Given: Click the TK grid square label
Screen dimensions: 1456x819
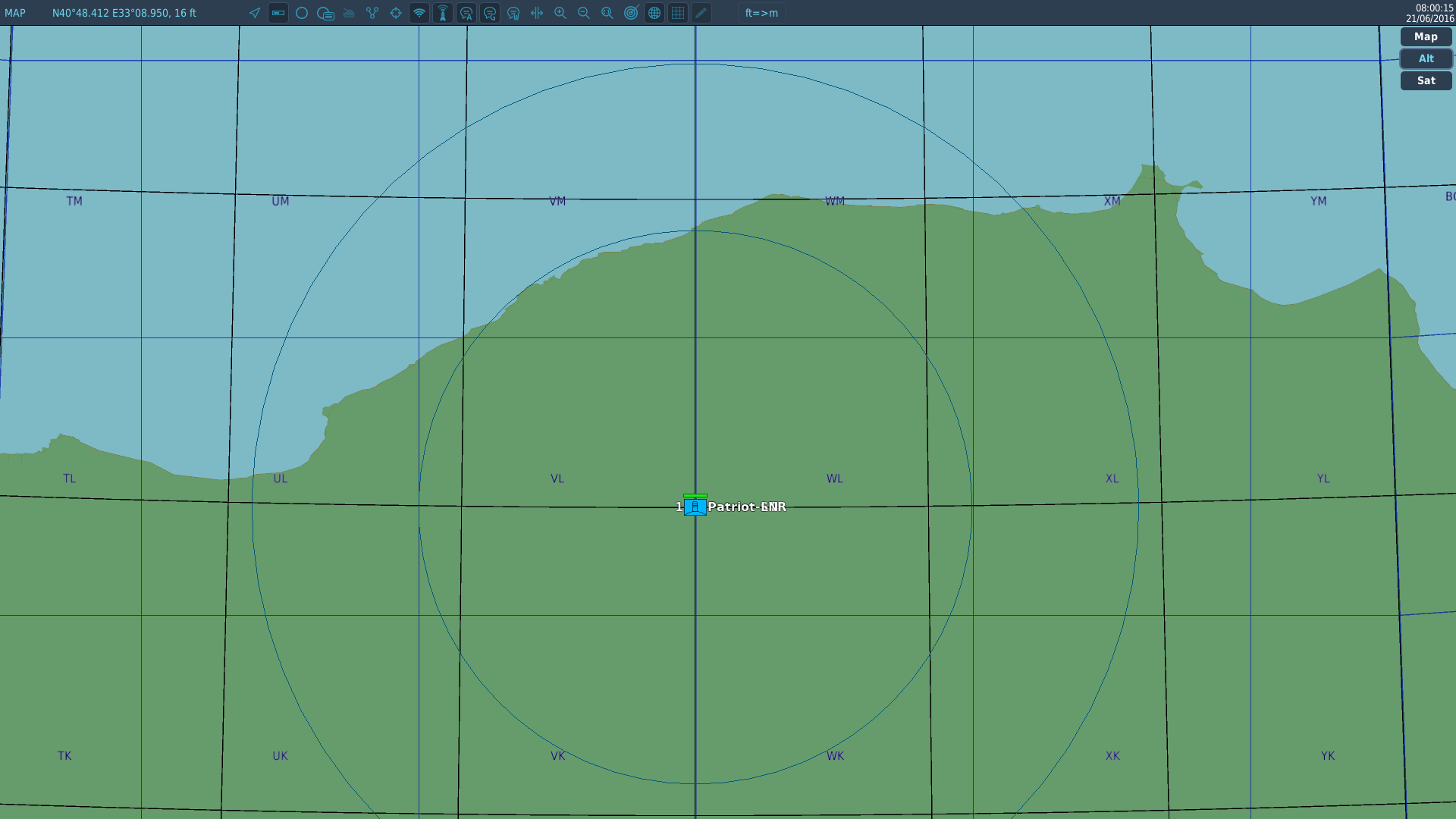Looking at the screenshot, I should [x=64, y=756].
